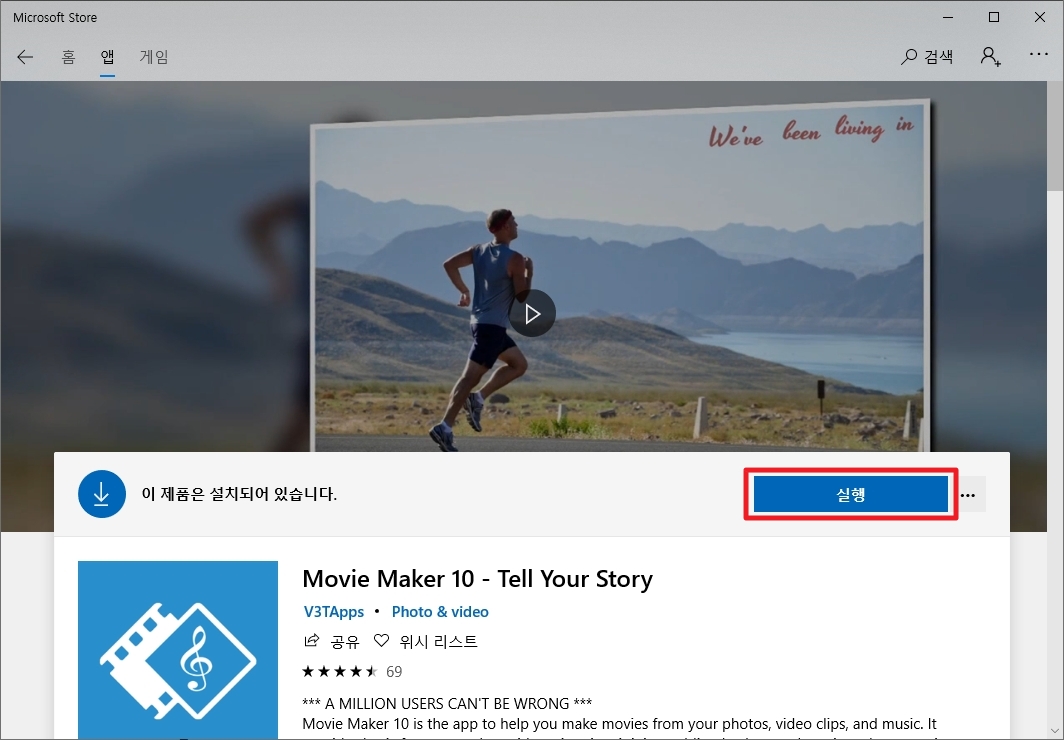
Task: Add app to 위시 리스트
Action: coord(425,641)
